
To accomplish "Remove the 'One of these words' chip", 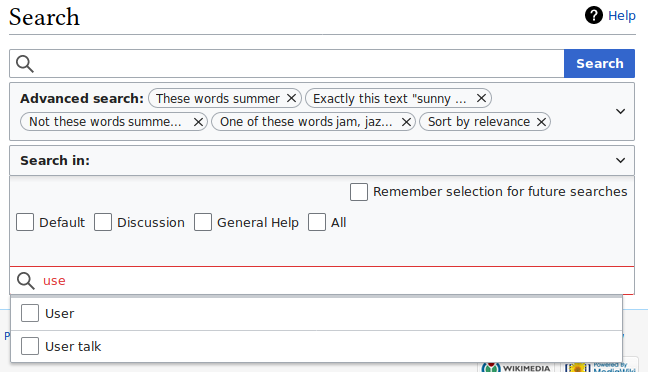I will pos(406,122).
